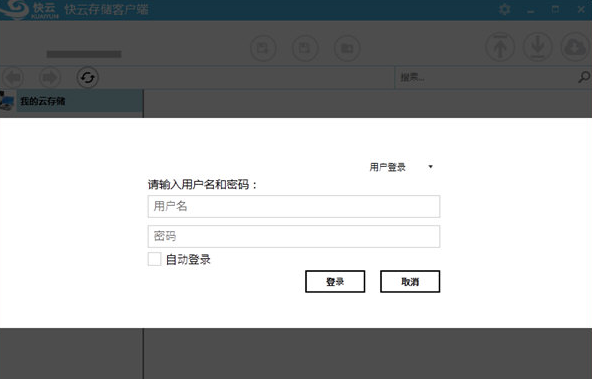The width and height of the screenshot is (592, 379).
Task: Go forward with the right arrow icon
Action: click(x=50, y=78)
